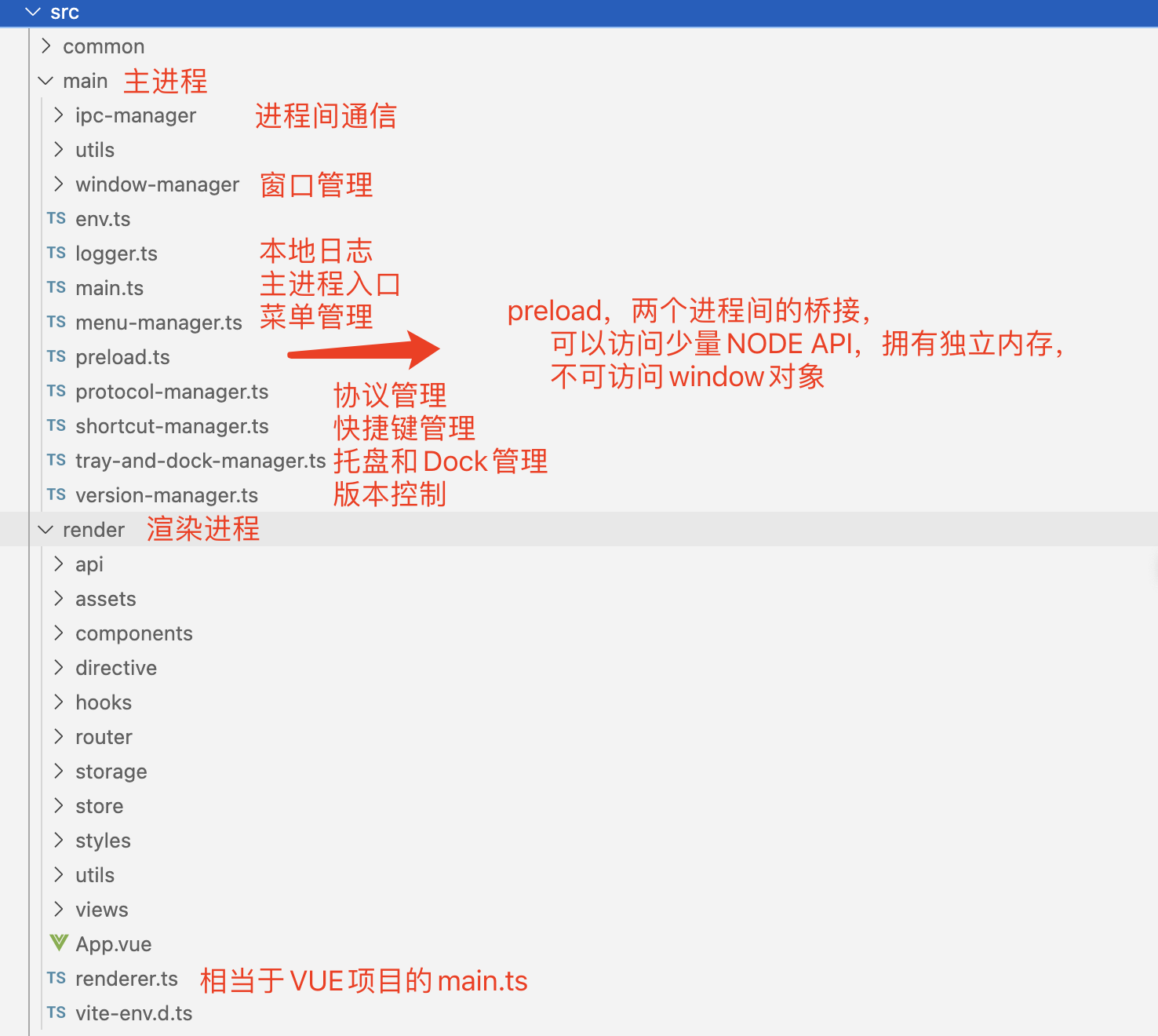This screenshot has width=1158, height=1036.
Task: Click TypeScript icon of vite-env.d.ts
Action: [56, 1012]
